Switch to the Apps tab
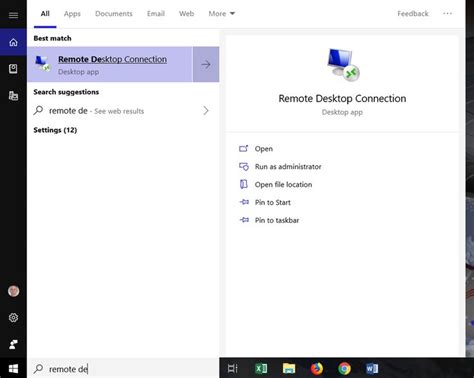474x378 pixels. (72, 14)
